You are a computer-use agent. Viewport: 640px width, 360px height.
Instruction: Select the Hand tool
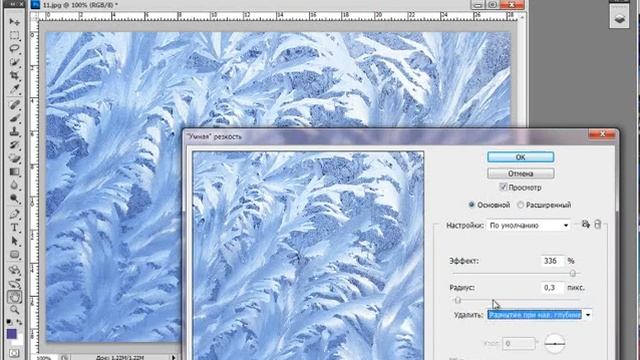coord(14,297)
